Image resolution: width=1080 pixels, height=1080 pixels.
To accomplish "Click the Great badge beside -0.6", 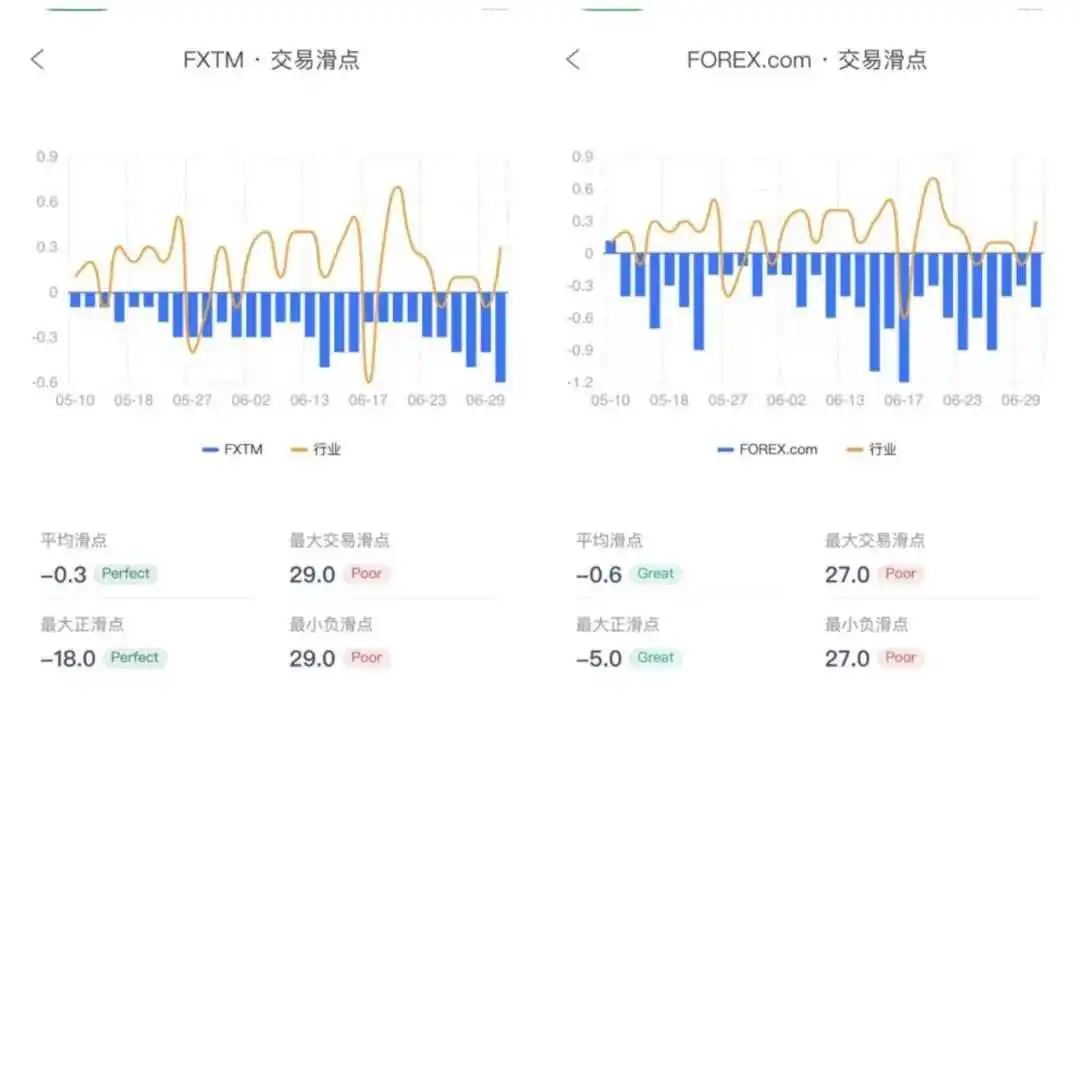I will click(656, 574).
